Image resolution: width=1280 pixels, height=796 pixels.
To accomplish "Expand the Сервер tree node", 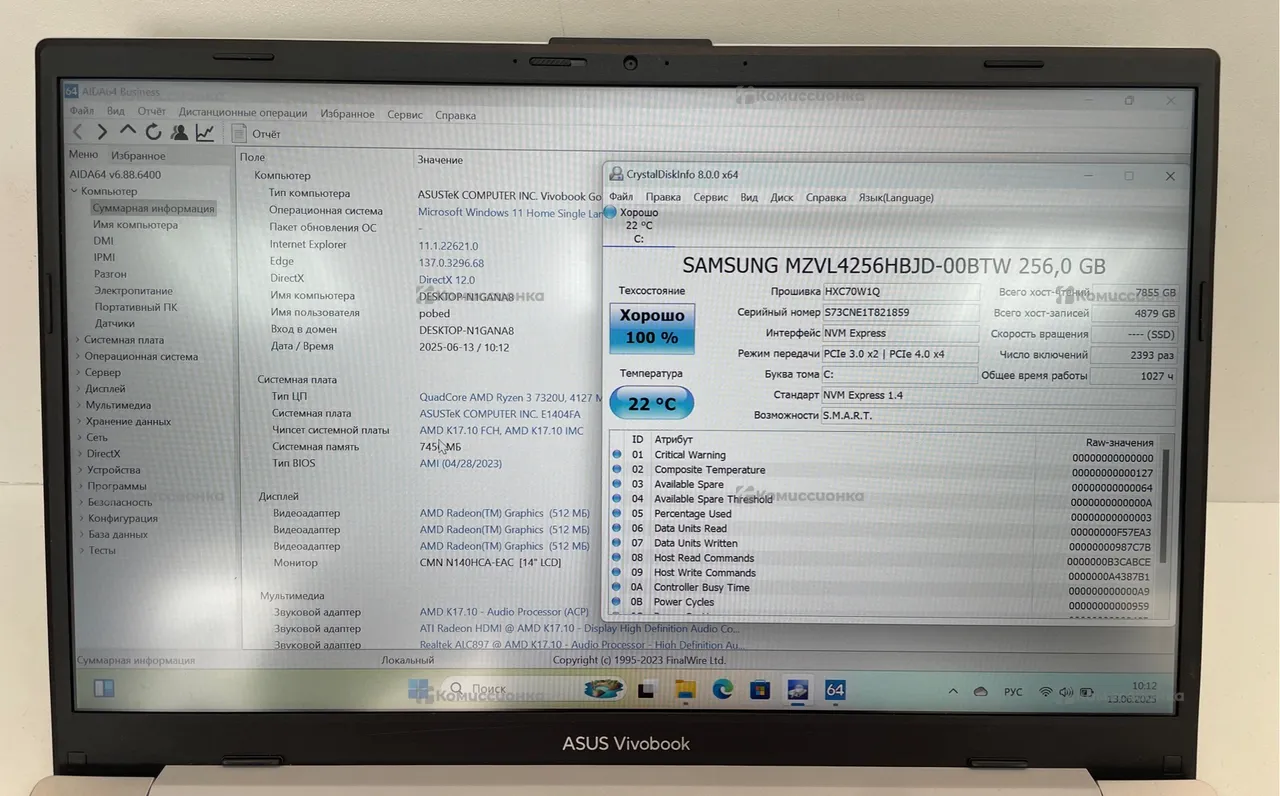I will coord(77,373).
